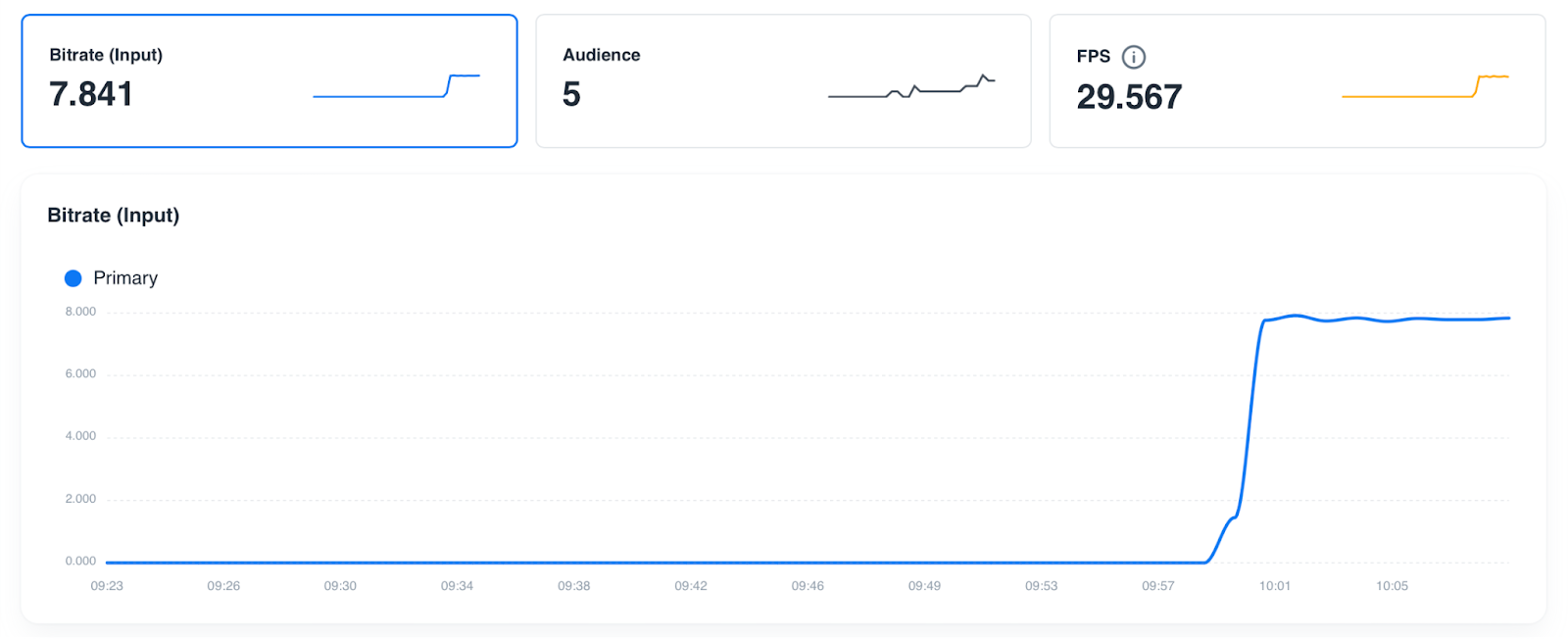Click the audience count 5
Image resolution: width=1568 pixels, height=639 pixels.
571,94
